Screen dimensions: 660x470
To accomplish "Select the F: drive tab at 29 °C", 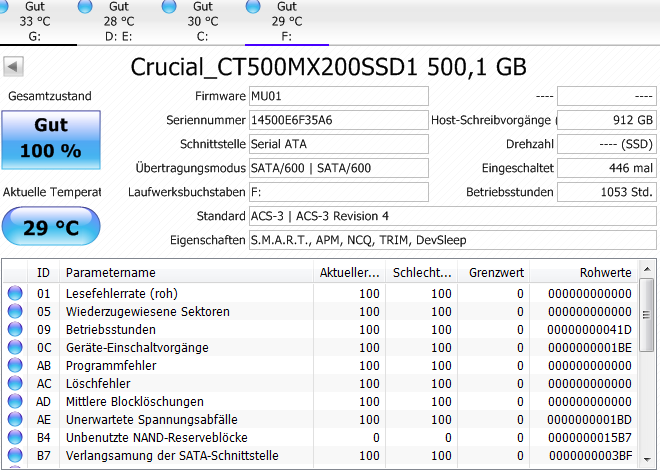I will (x=287, y=22).
